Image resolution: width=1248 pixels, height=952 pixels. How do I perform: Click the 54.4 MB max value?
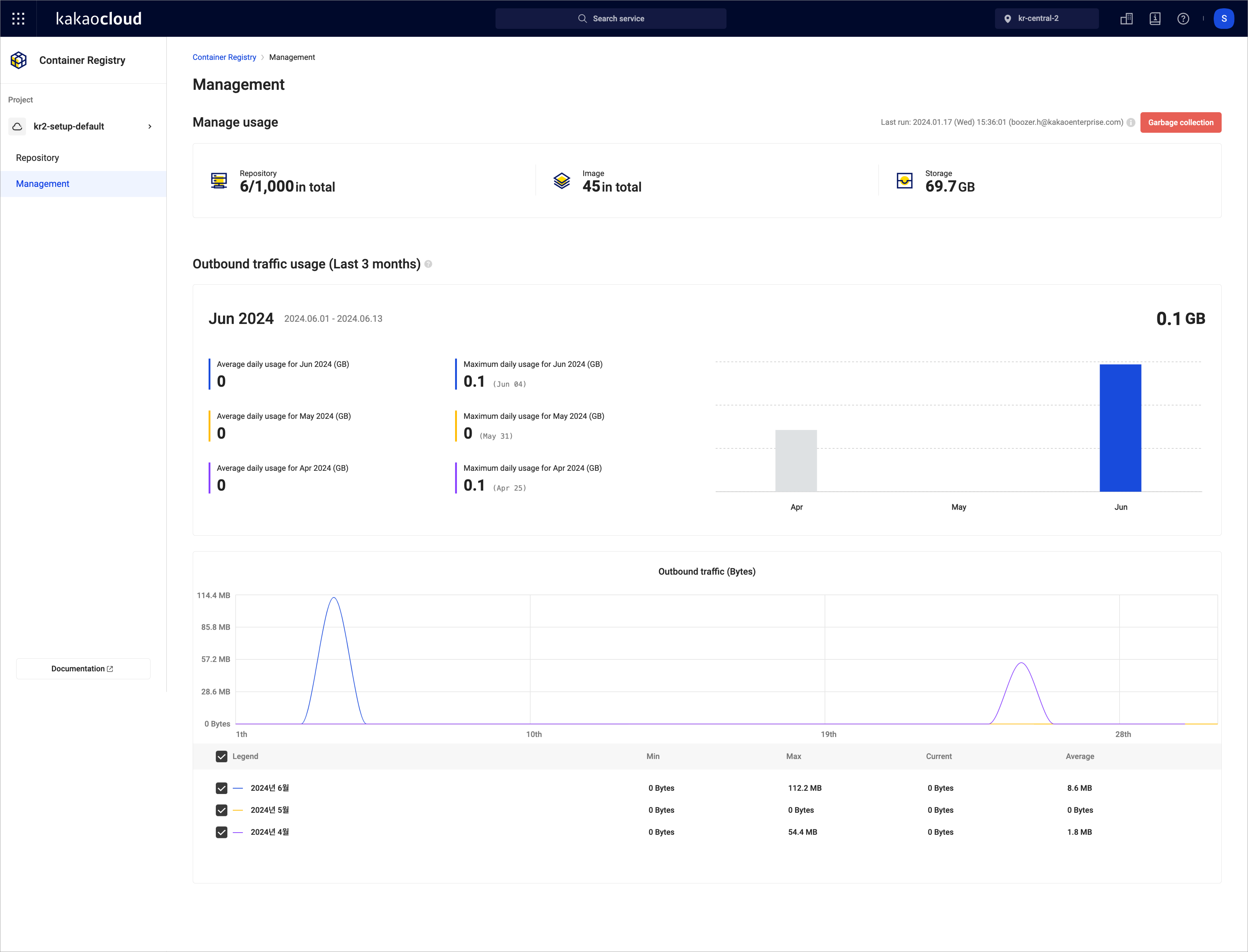pos(802,832)
